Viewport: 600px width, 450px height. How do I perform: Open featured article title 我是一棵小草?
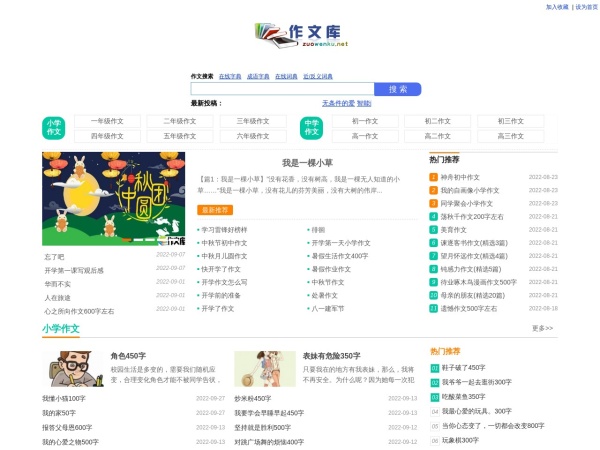coord(307,163)
